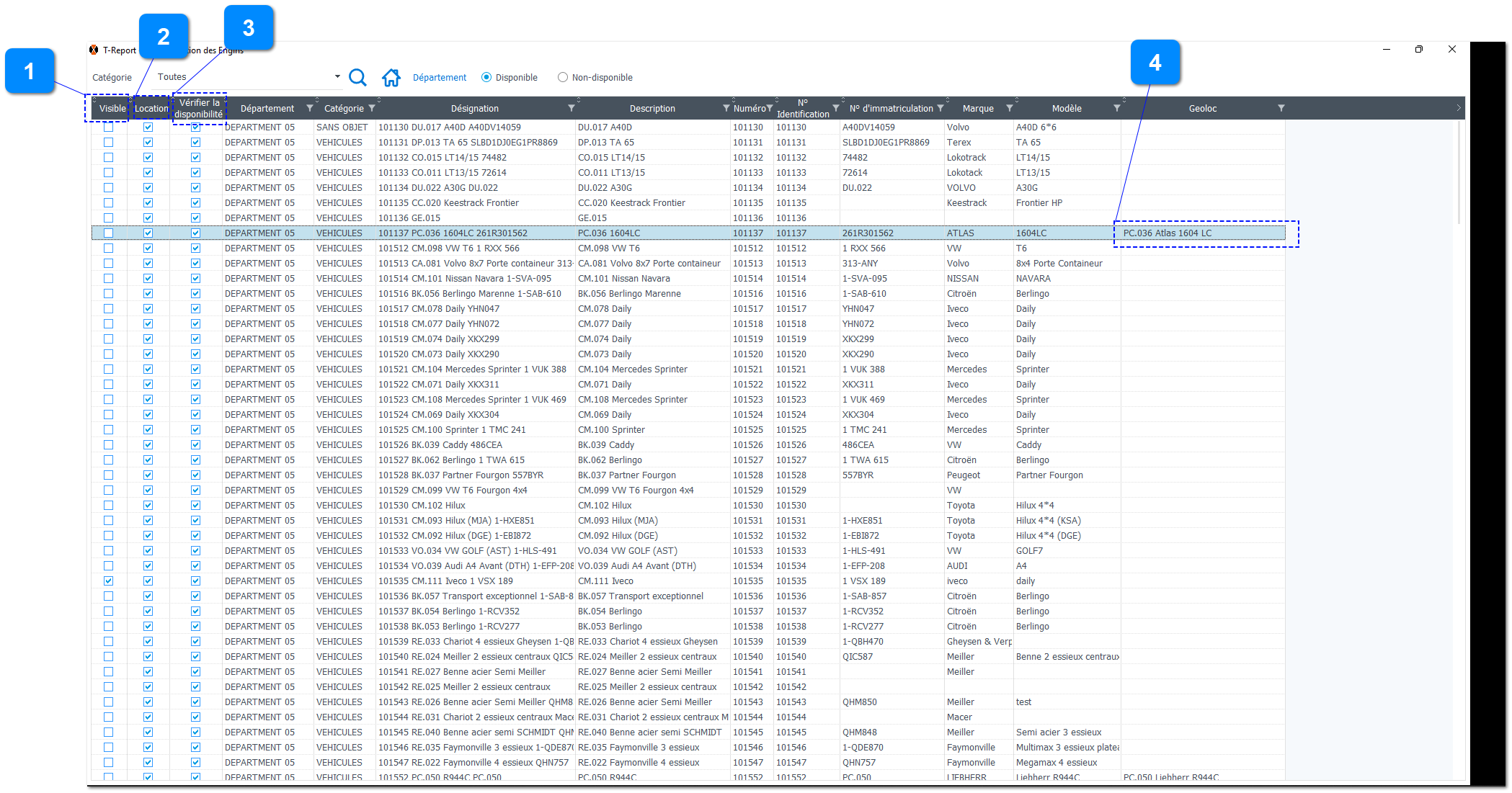This screenshot has height=793, width=1512.
Task: Click the Modèle column filter funnel
Action: pyautogui.click(x=1117, y=108)
